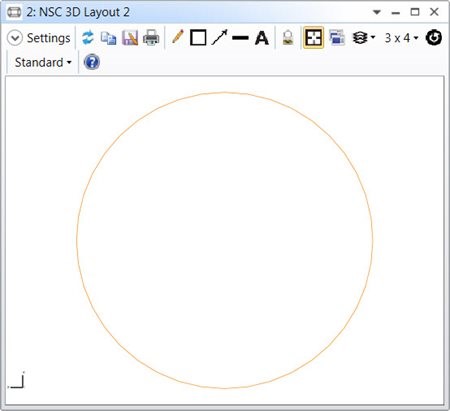Open the overlay windows icon

point(337,37)
